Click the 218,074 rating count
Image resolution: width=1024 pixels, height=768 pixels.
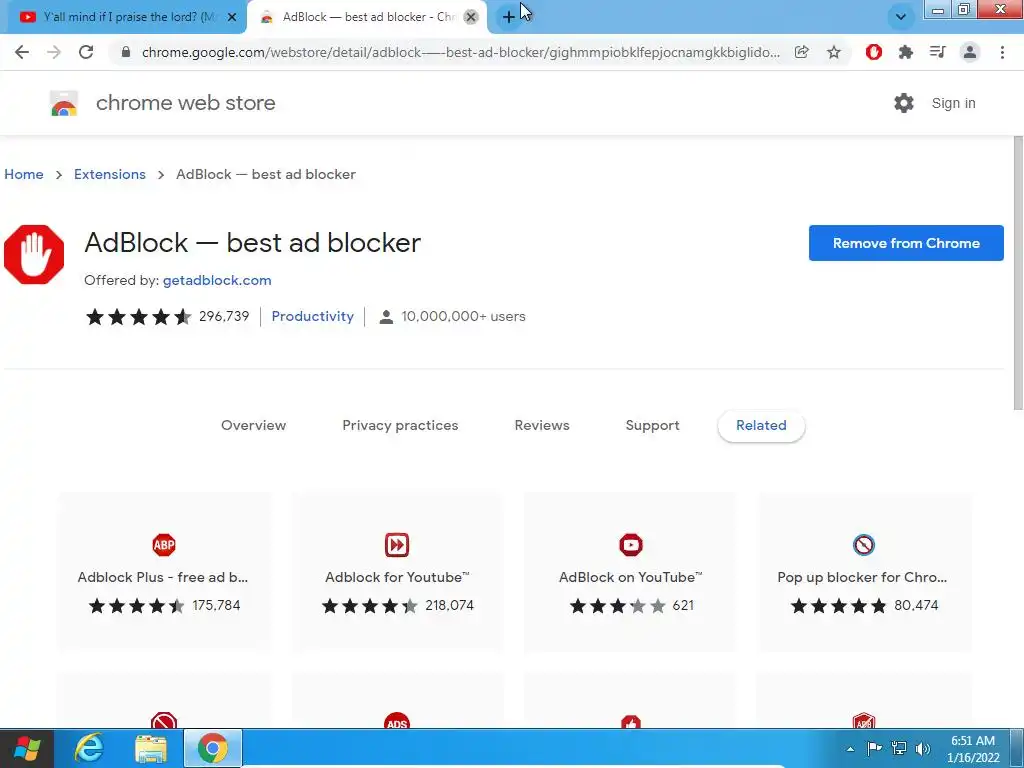pos(449,605)
